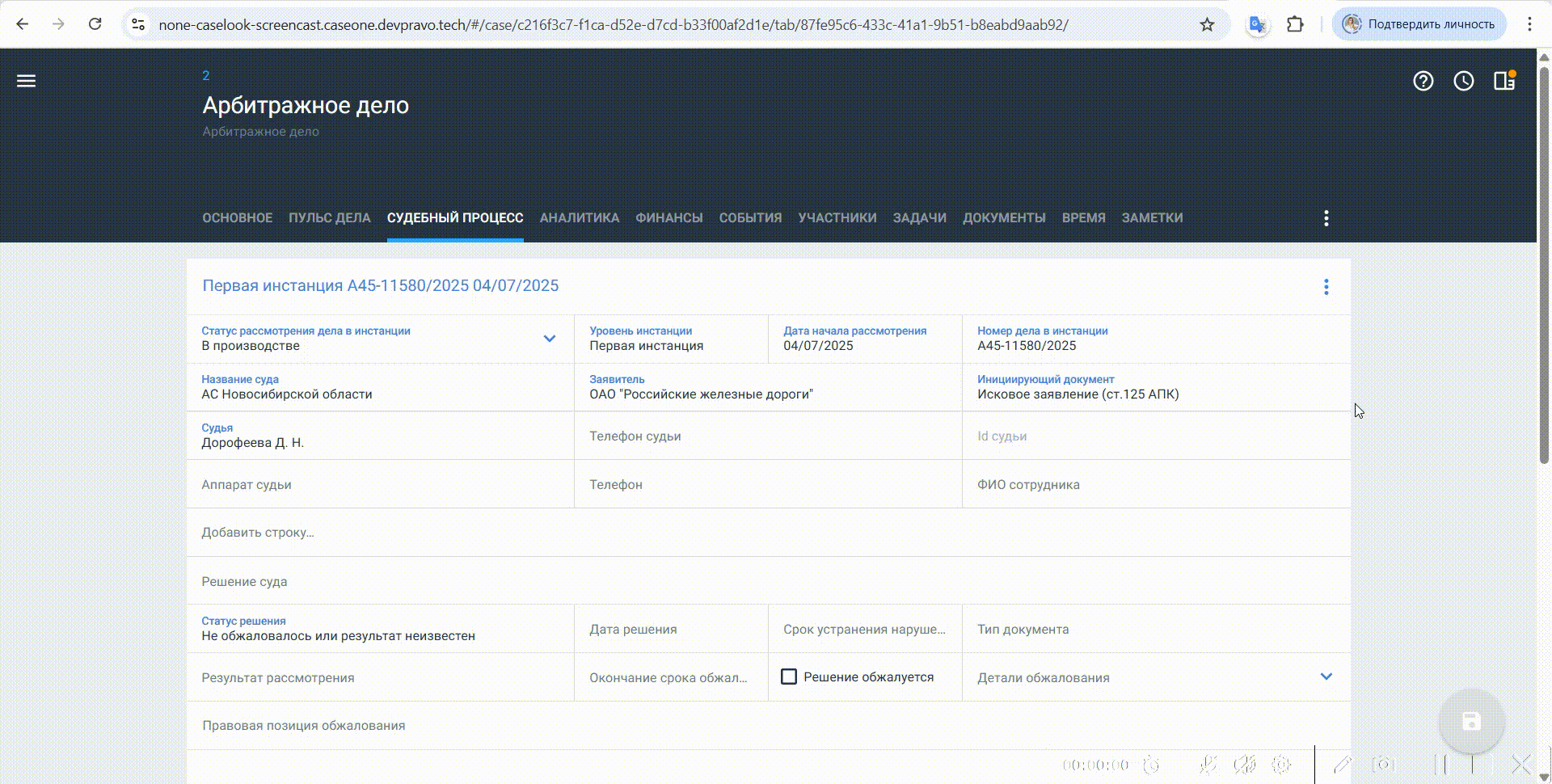Screen dimensions: 1552x784
Task: Tick the Решение обжалуется checkbox
Action: pyautogui.click(x=789, y=677)
